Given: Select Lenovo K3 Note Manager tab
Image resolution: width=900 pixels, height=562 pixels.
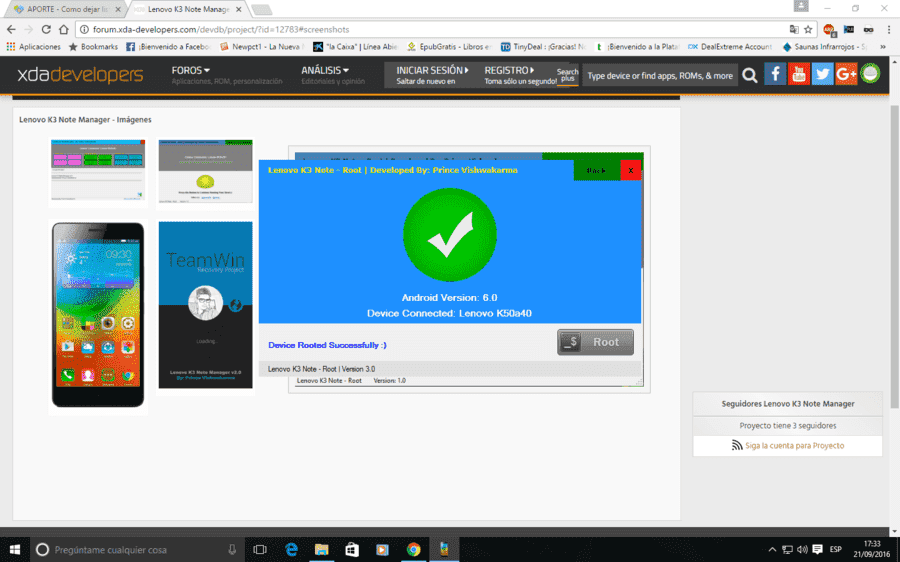Looking at the screenshot, I should (189, 9).
